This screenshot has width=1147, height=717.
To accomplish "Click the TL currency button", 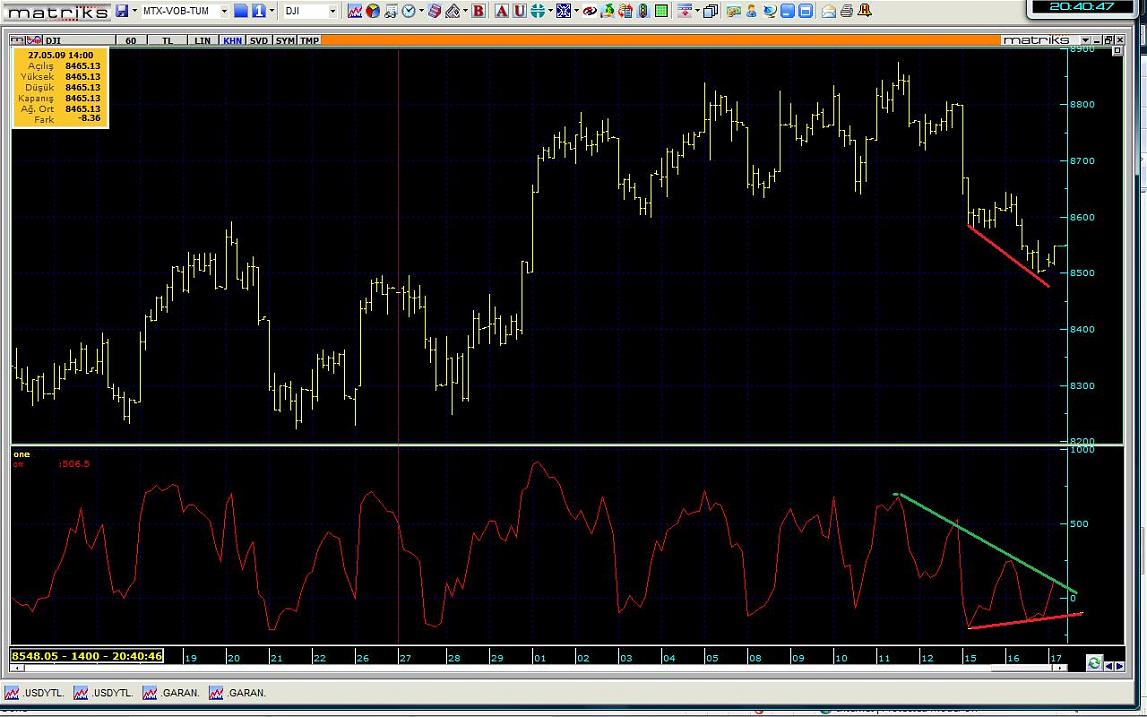I will [x=167, y=41].
